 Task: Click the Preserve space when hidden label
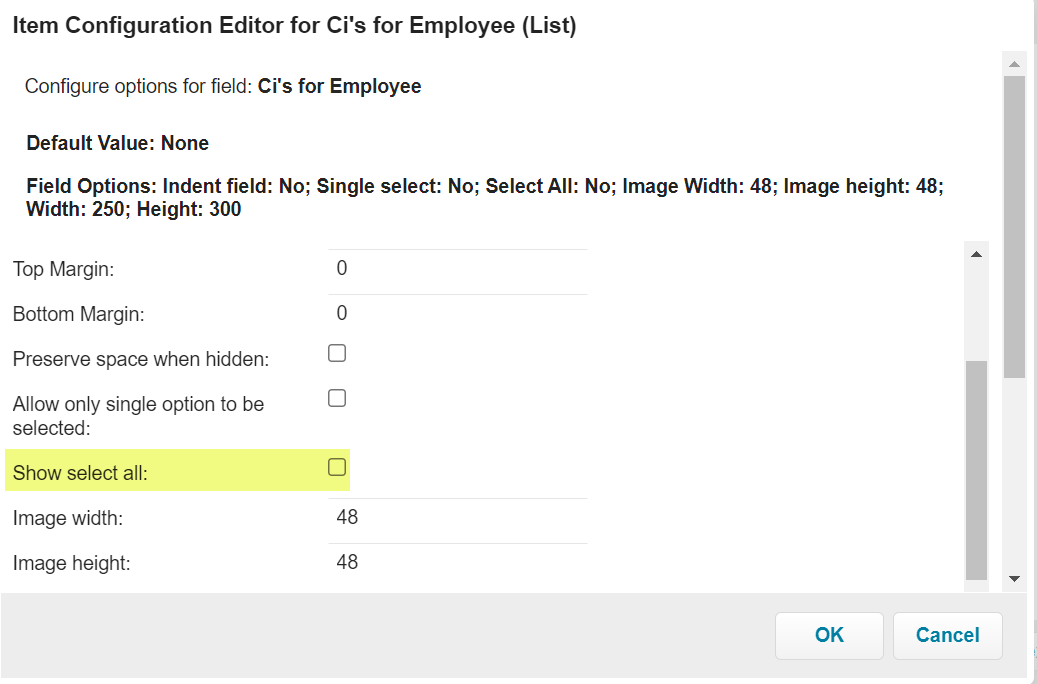click(x=141, y=359)
